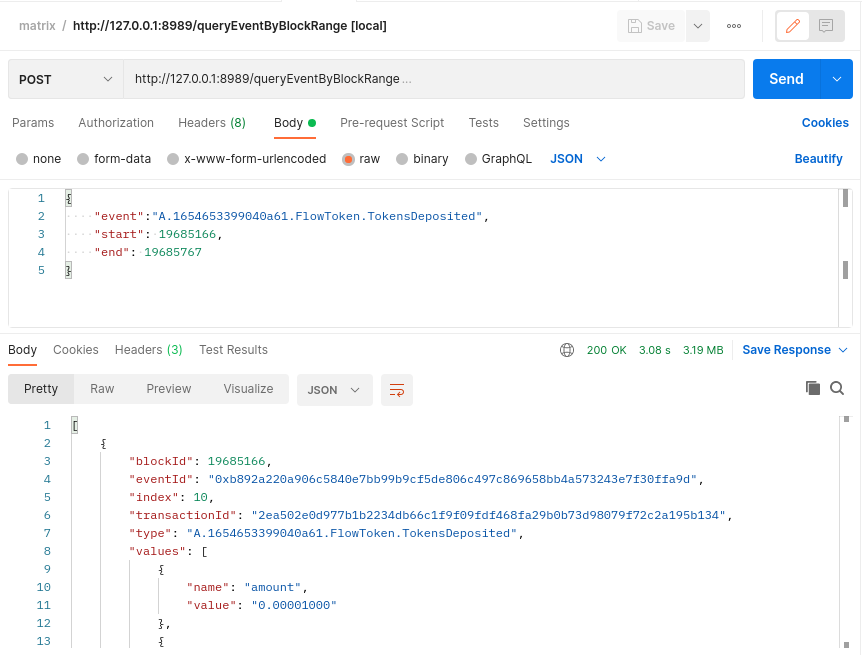
Task: Open the response Cookies tab
Action: pyautogui.click(x=76, y=350)
